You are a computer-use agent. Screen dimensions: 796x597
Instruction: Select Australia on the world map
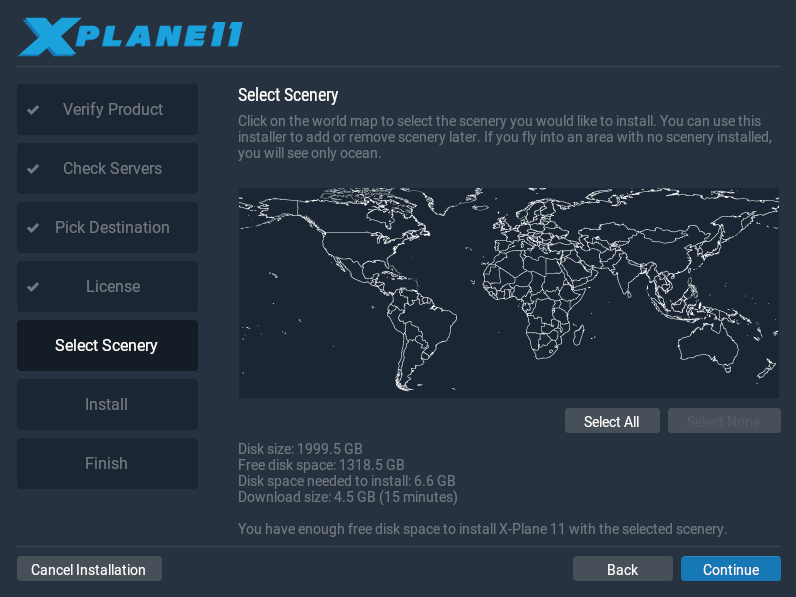click(708, 348)
